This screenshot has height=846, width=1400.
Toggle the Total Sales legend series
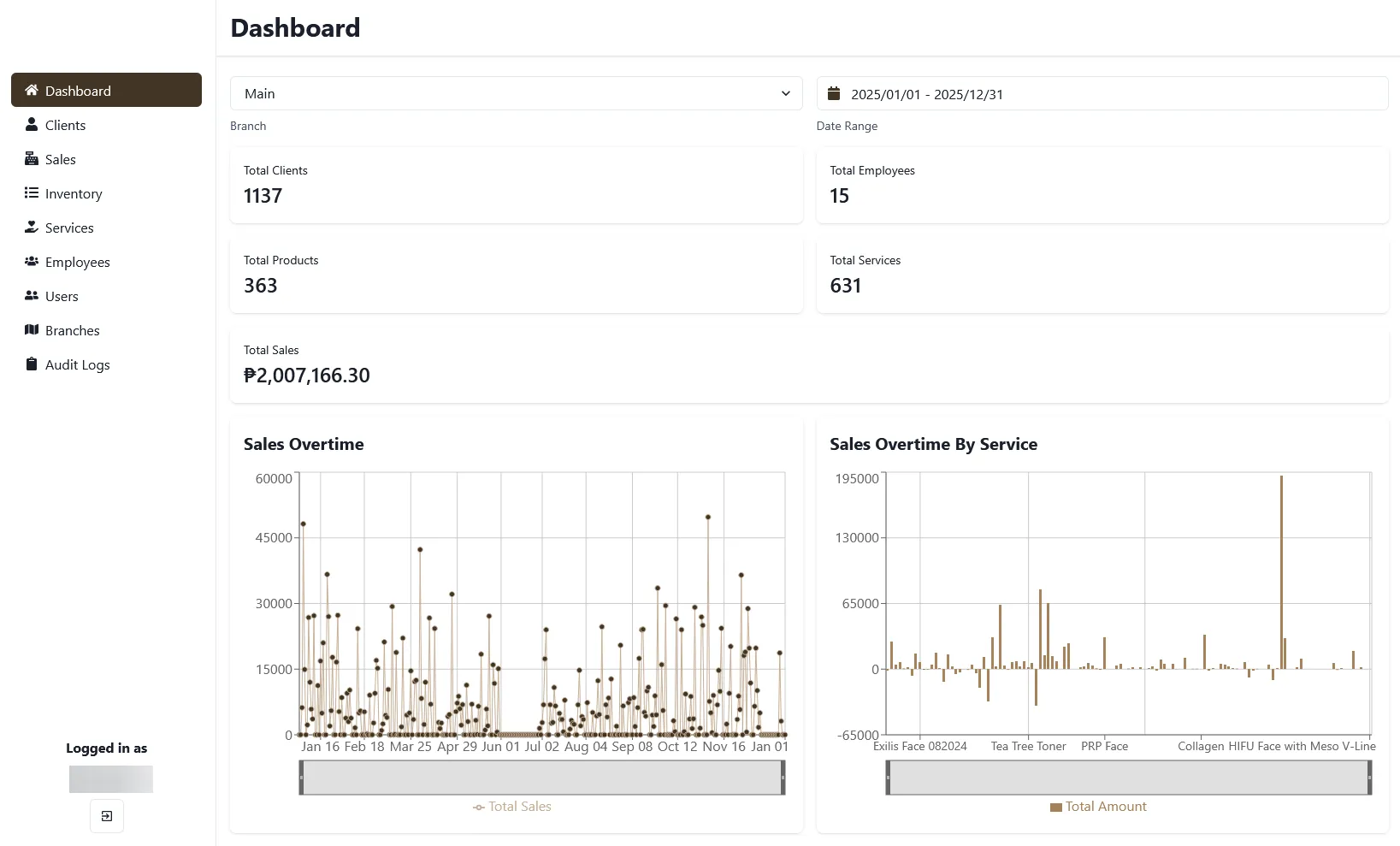[511, 807]
